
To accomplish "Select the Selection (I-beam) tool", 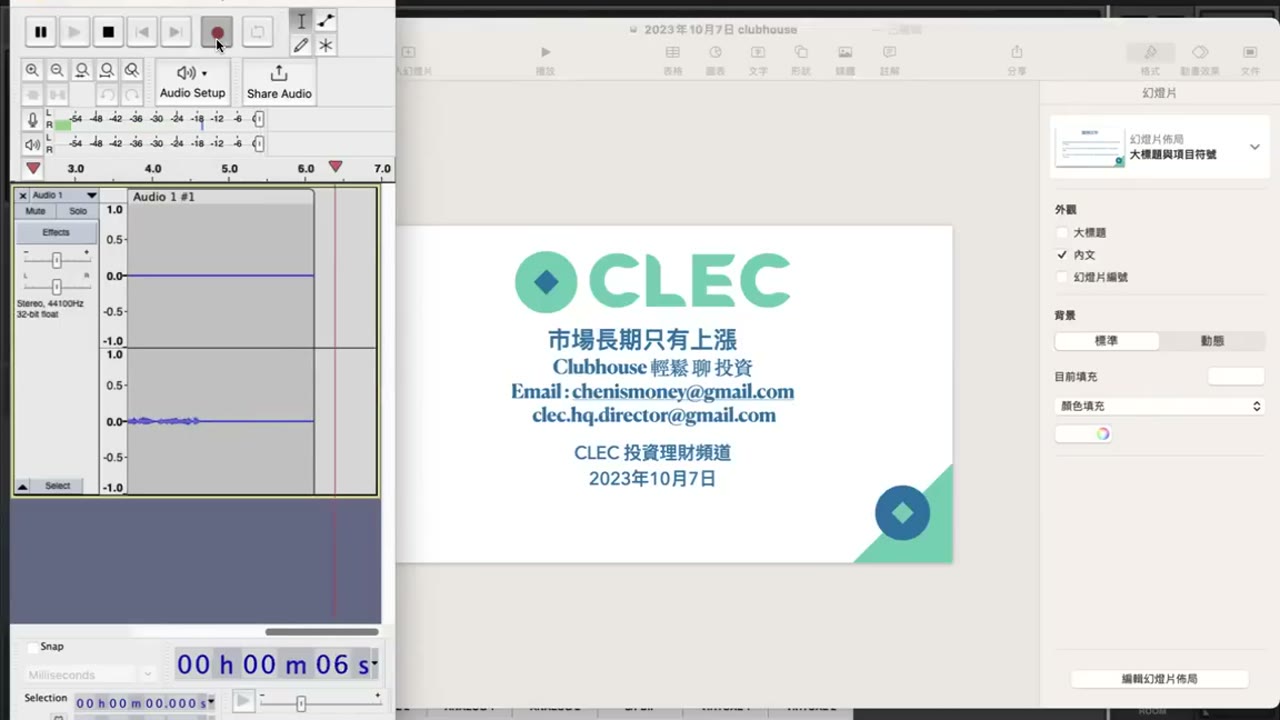I will click(301, 21).
